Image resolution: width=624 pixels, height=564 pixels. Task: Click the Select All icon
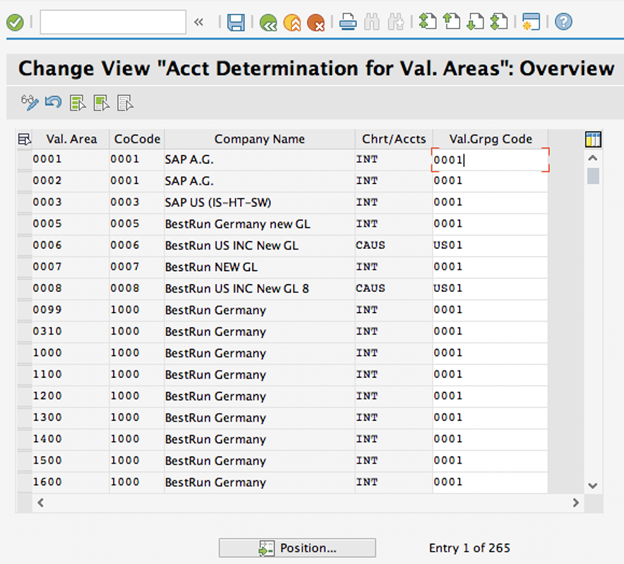point(78,103)
